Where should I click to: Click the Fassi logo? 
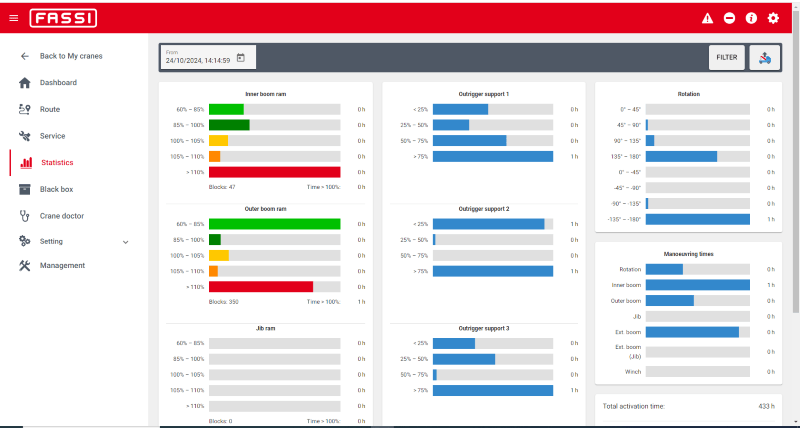(63, 18)
